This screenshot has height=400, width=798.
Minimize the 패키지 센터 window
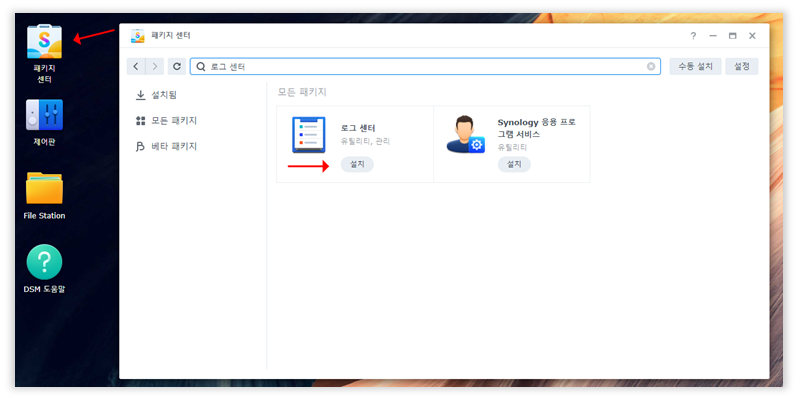point(713,36)
